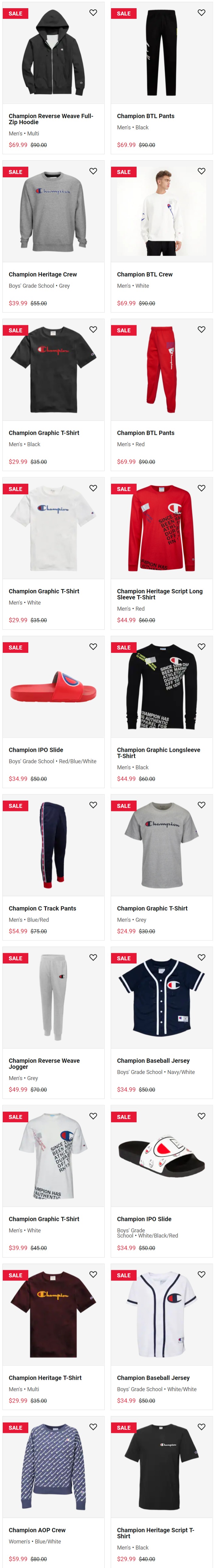Open Champion Heritage Script Long Sleeve T-Shirt
216x1568 pixels.
(x=160, y=594)
